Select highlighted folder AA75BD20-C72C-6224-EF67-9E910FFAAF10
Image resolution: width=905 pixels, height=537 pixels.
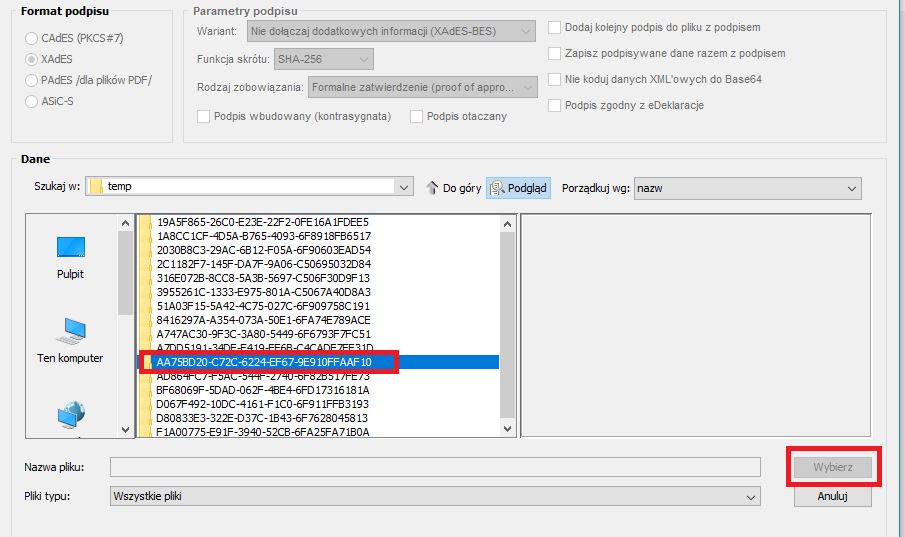[264, 362]
